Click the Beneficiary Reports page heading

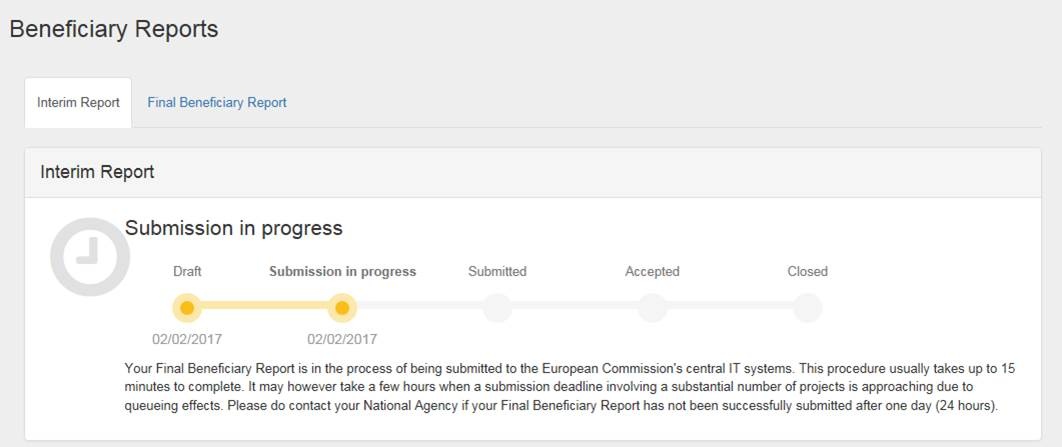(114, 29)
